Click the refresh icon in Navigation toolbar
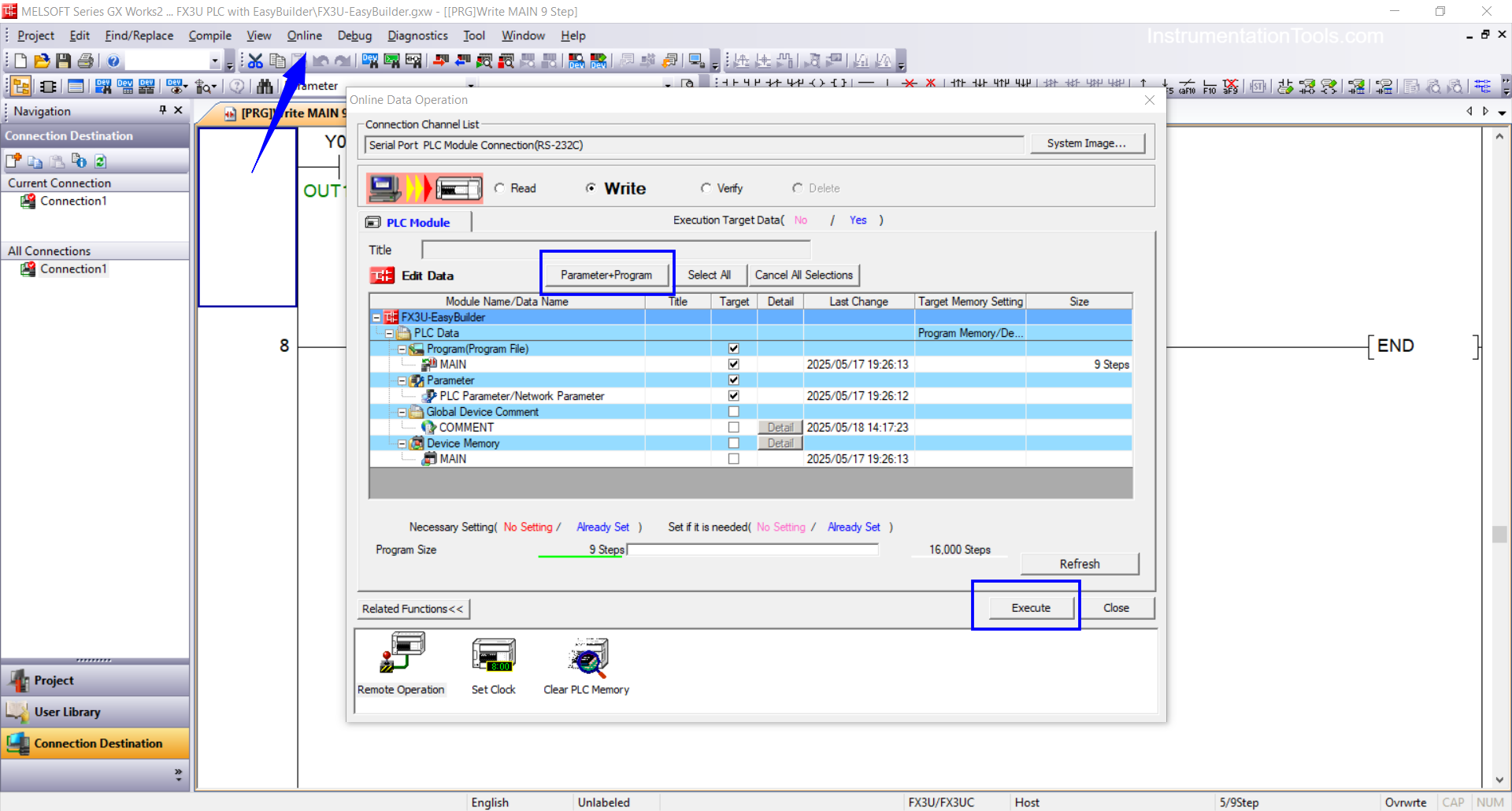Viewport: 1512px width, 811px height. [x=101, y=161]
